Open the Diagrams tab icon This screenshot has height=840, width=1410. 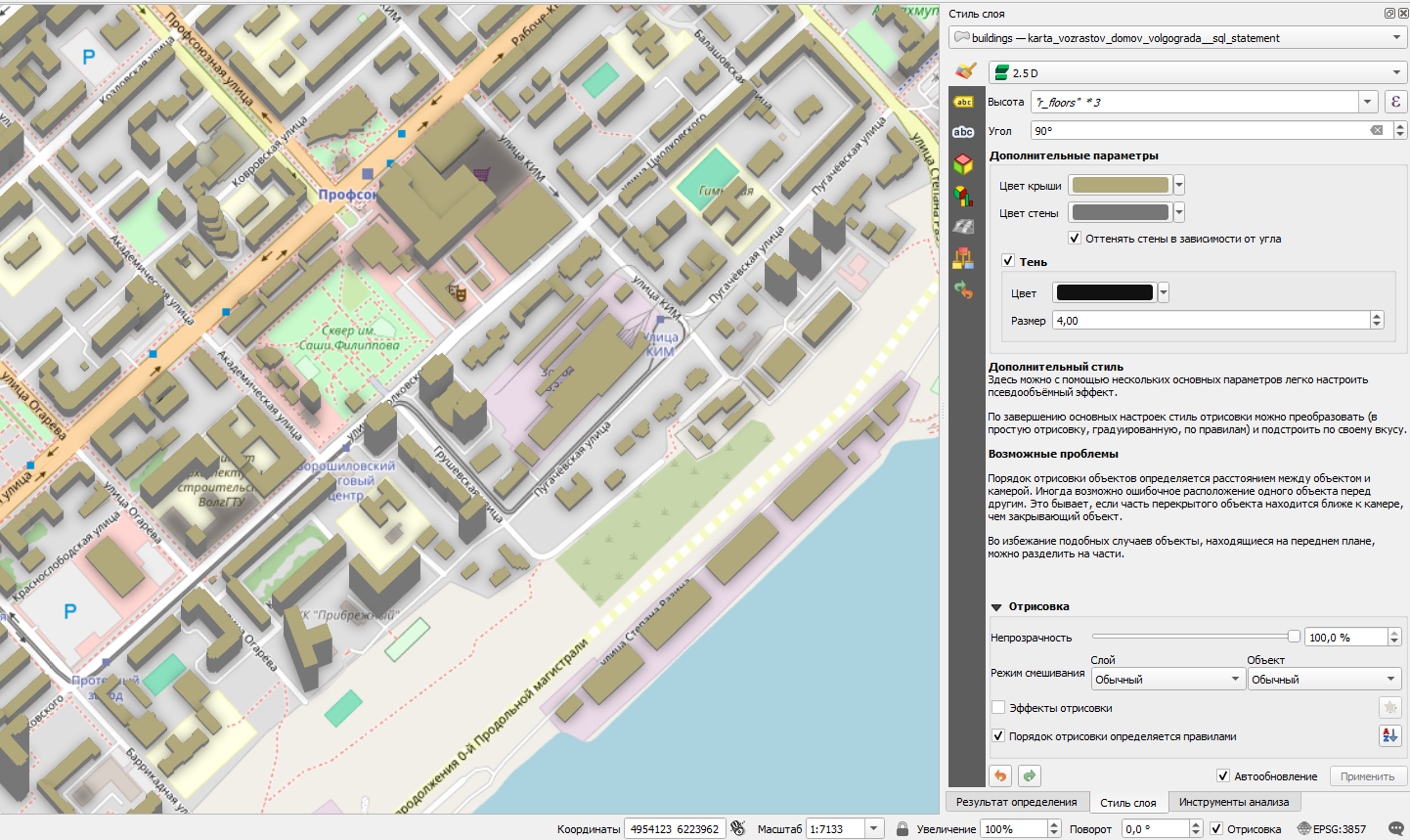point(964,196)
